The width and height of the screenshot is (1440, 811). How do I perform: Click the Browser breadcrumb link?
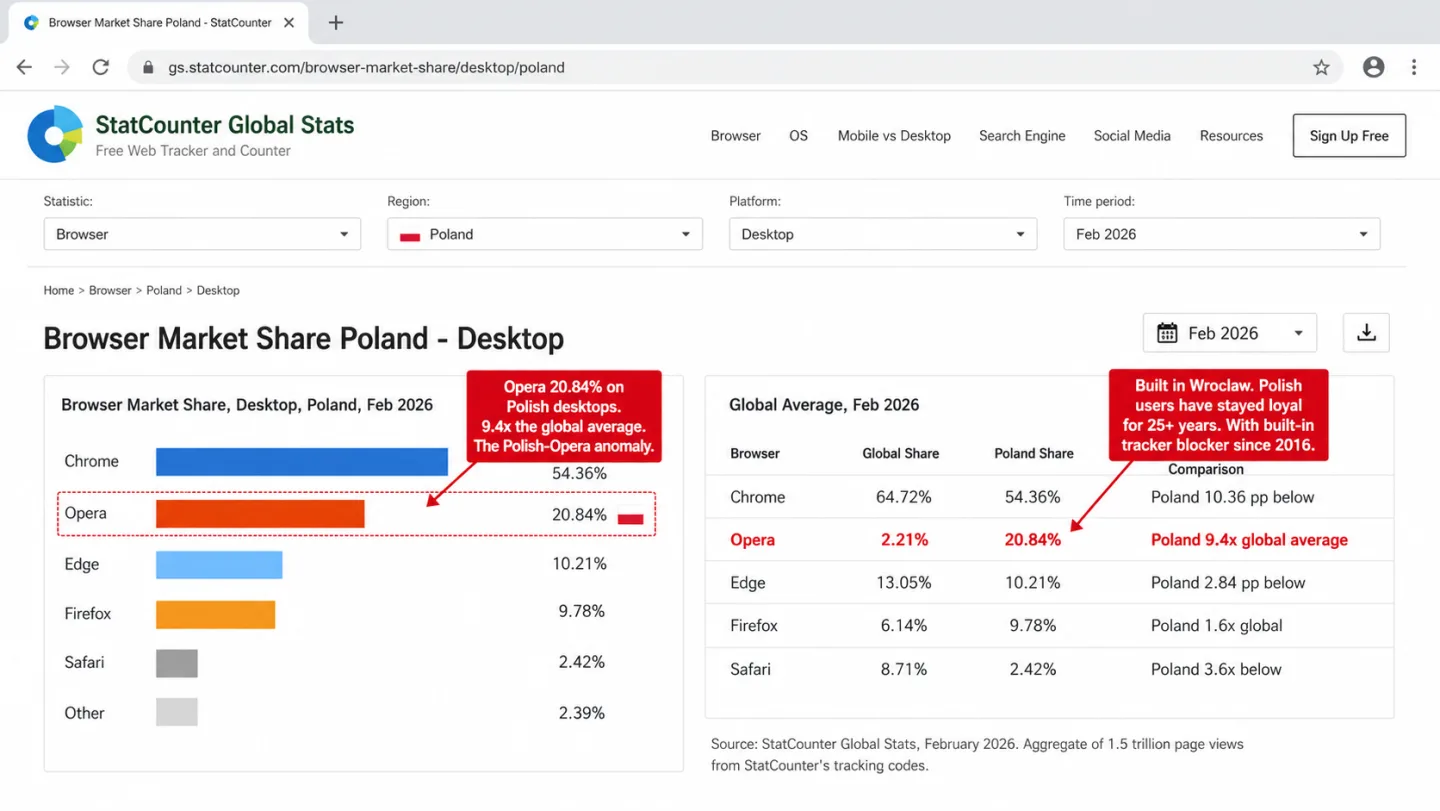(110, 290)
